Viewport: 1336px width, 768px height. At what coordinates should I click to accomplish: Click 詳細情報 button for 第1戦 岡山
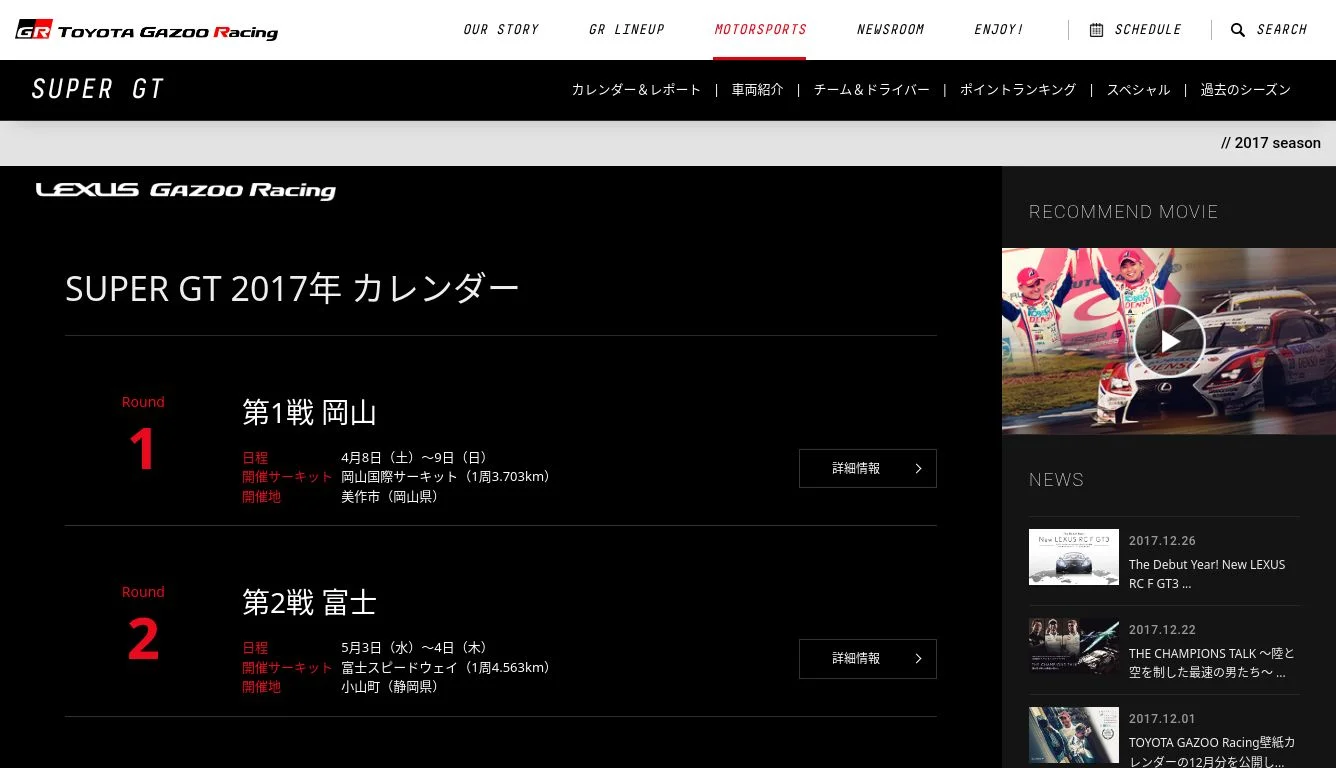pyautogui.click(x=868, y=468)
